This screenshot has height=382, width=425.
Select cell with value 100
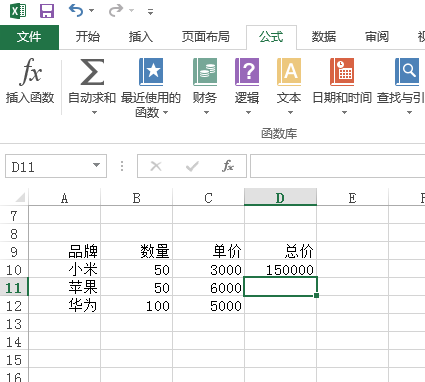point(137,306)
